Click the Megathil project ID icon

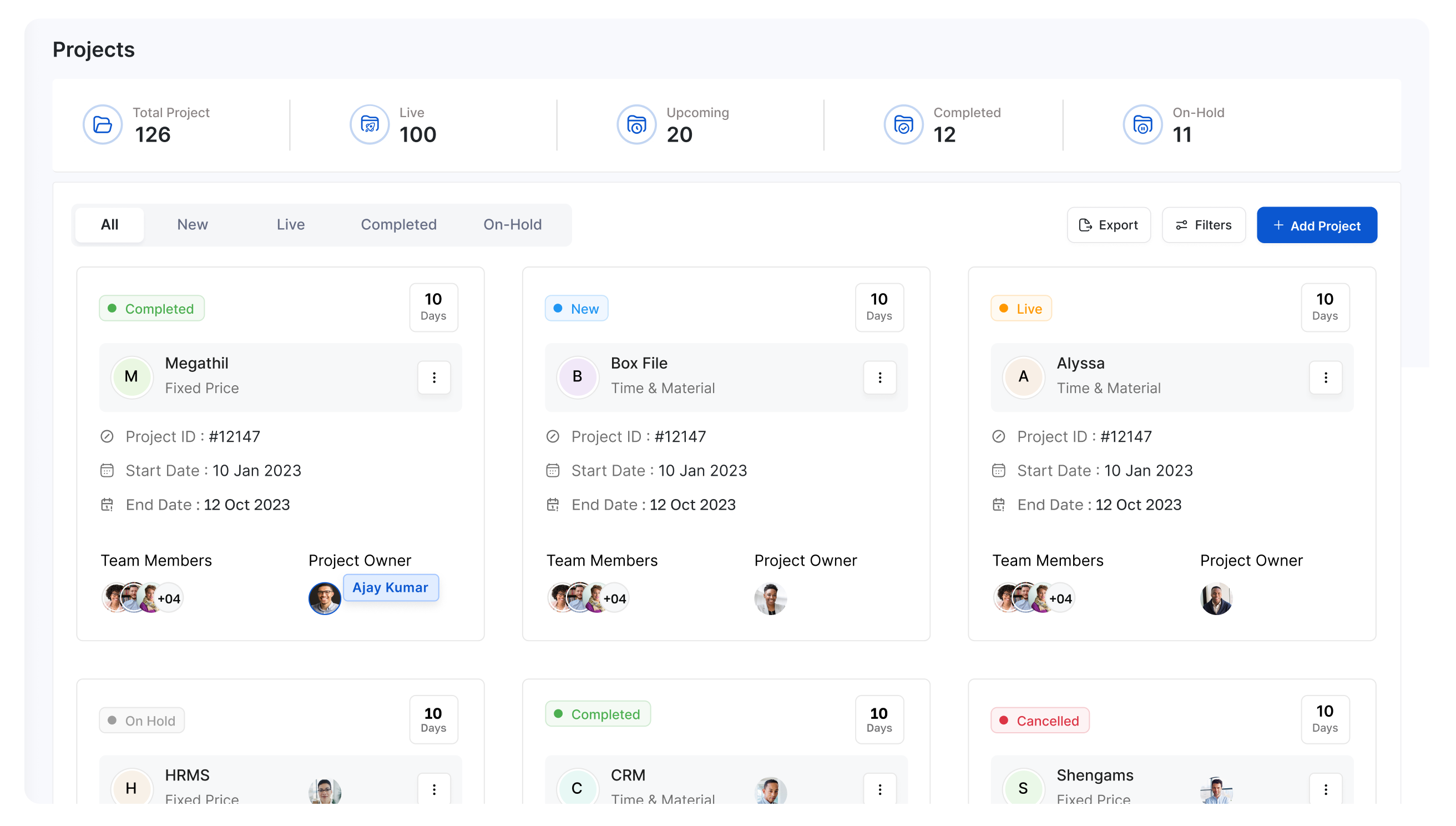(x=107, y=436)
